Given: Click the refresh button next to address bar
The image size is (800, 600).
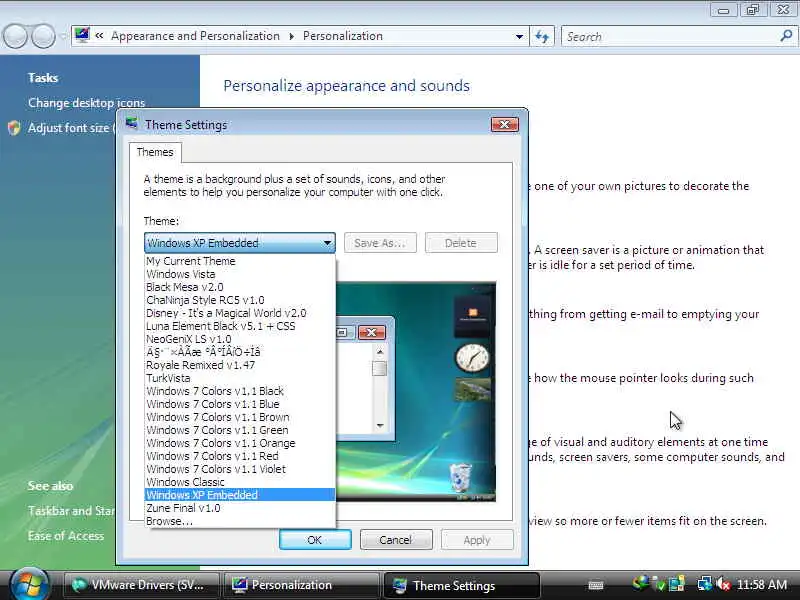Looking at the screenshot, I should coord(542,36).
